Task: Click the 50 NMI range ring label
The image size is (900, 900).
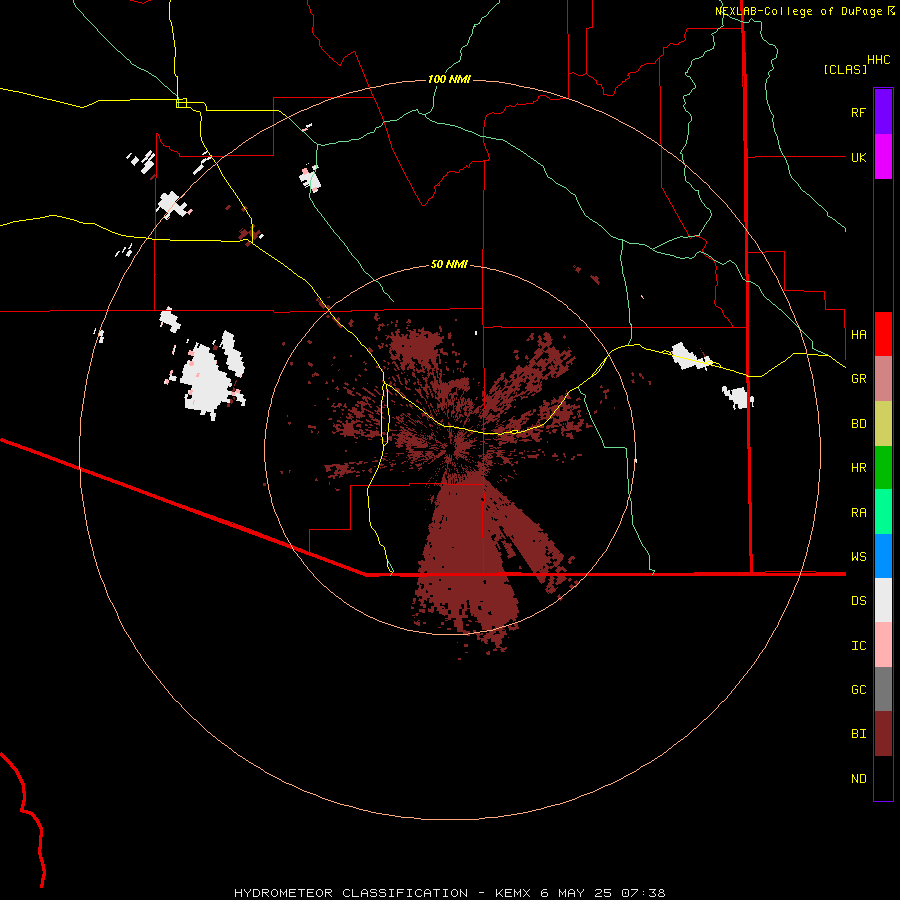Action: [x=449, y=264]
